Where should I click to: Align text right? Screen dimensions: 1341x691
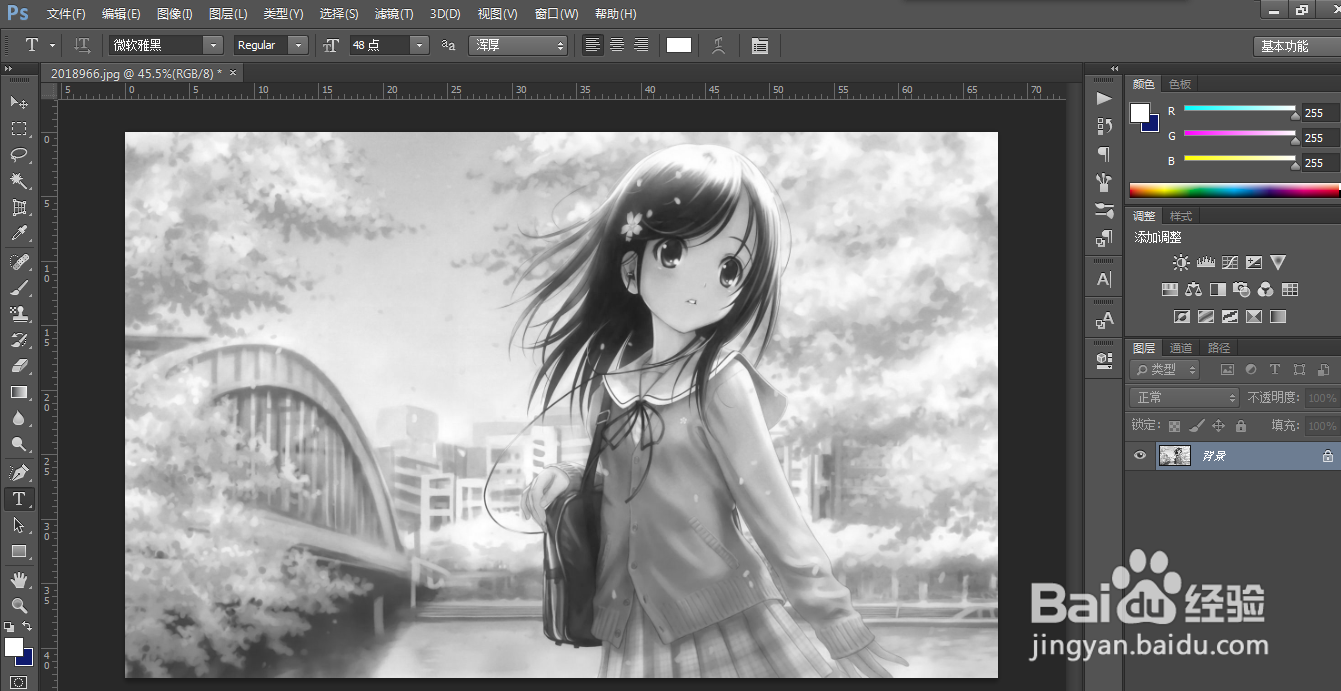tap(641, 45)
